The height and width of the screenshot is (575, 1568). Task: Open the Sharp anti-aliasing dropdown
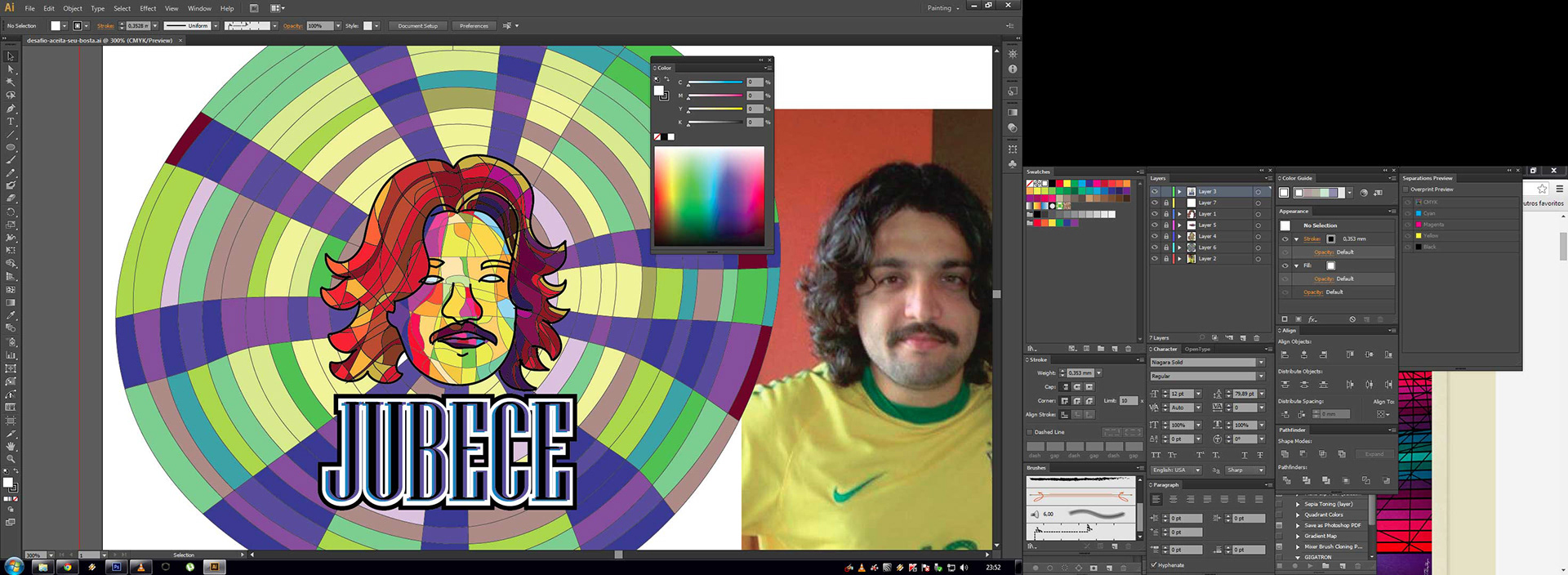point(1245,470)
